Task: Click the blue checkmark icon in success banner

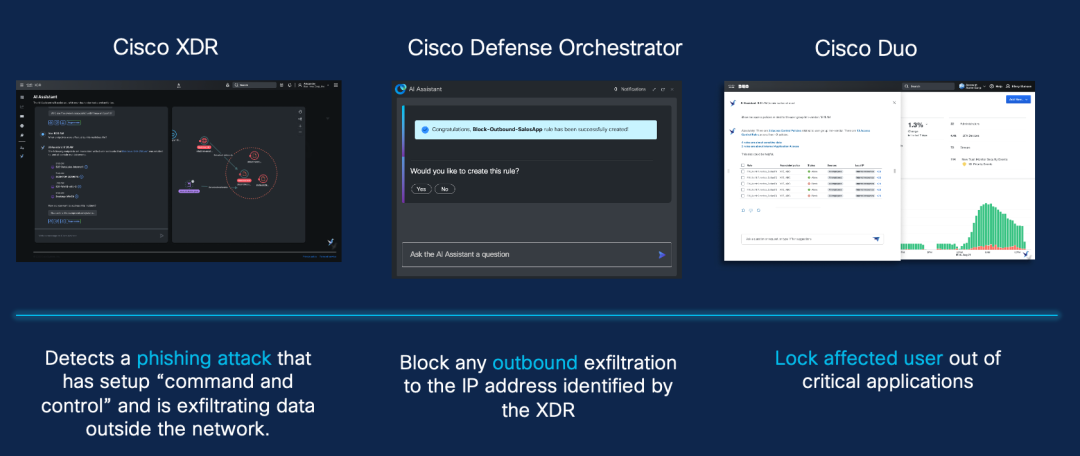Action: click(x=425, y=129)
